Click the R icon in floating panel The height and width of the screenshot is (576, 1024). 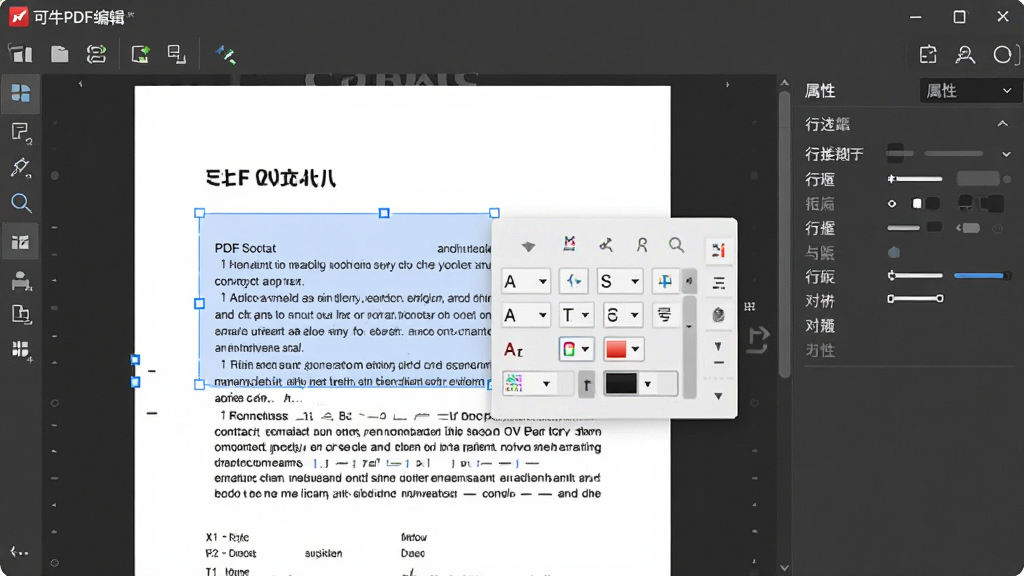pos(642,245)
